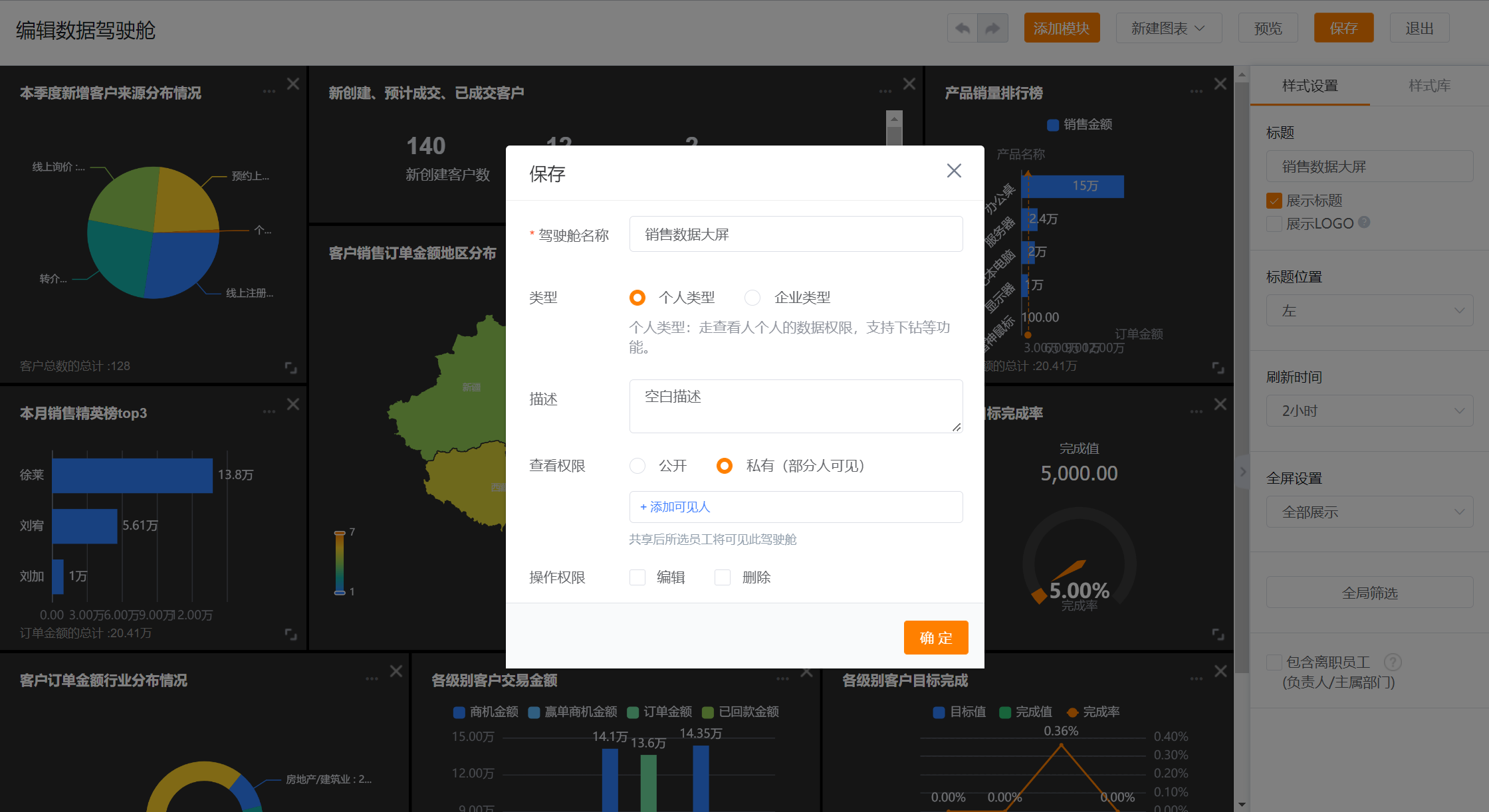The height and width of the screenshot is (812, 1489).
Task: Switch to the 样式设置 tab
Action: pos(1310,86)
